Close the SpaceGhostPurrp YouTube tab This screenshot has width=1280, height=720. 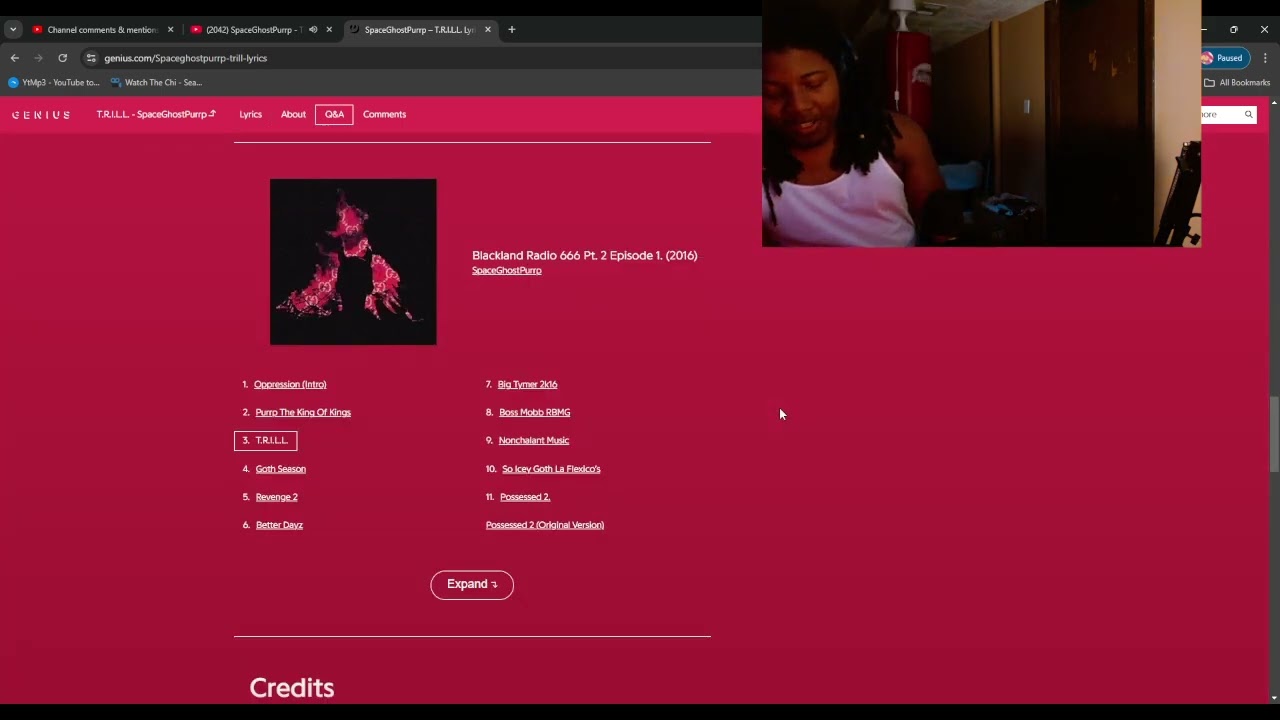329,30
